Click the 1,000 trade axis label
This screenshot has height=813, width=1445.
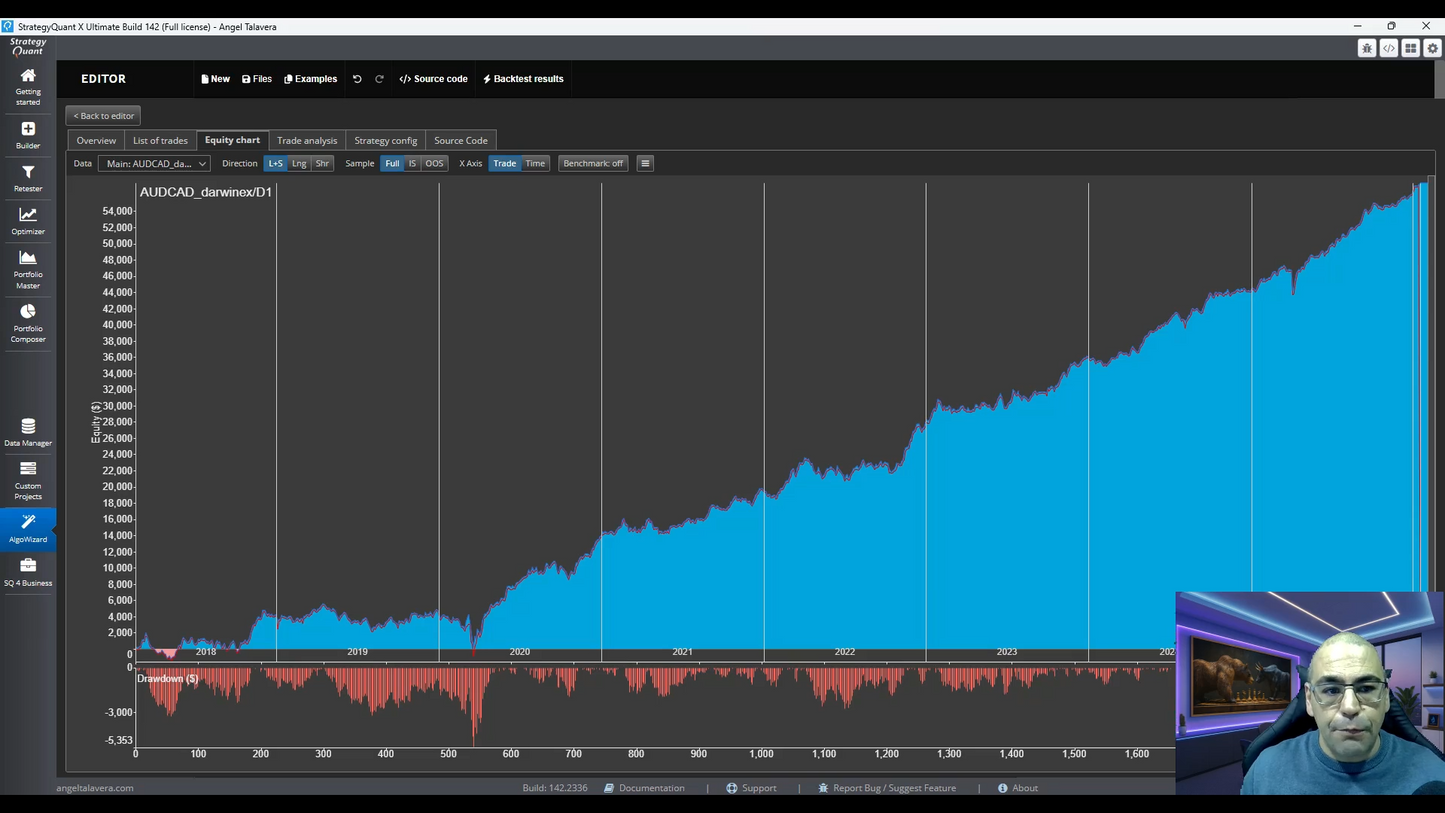[x=761, y=754]
